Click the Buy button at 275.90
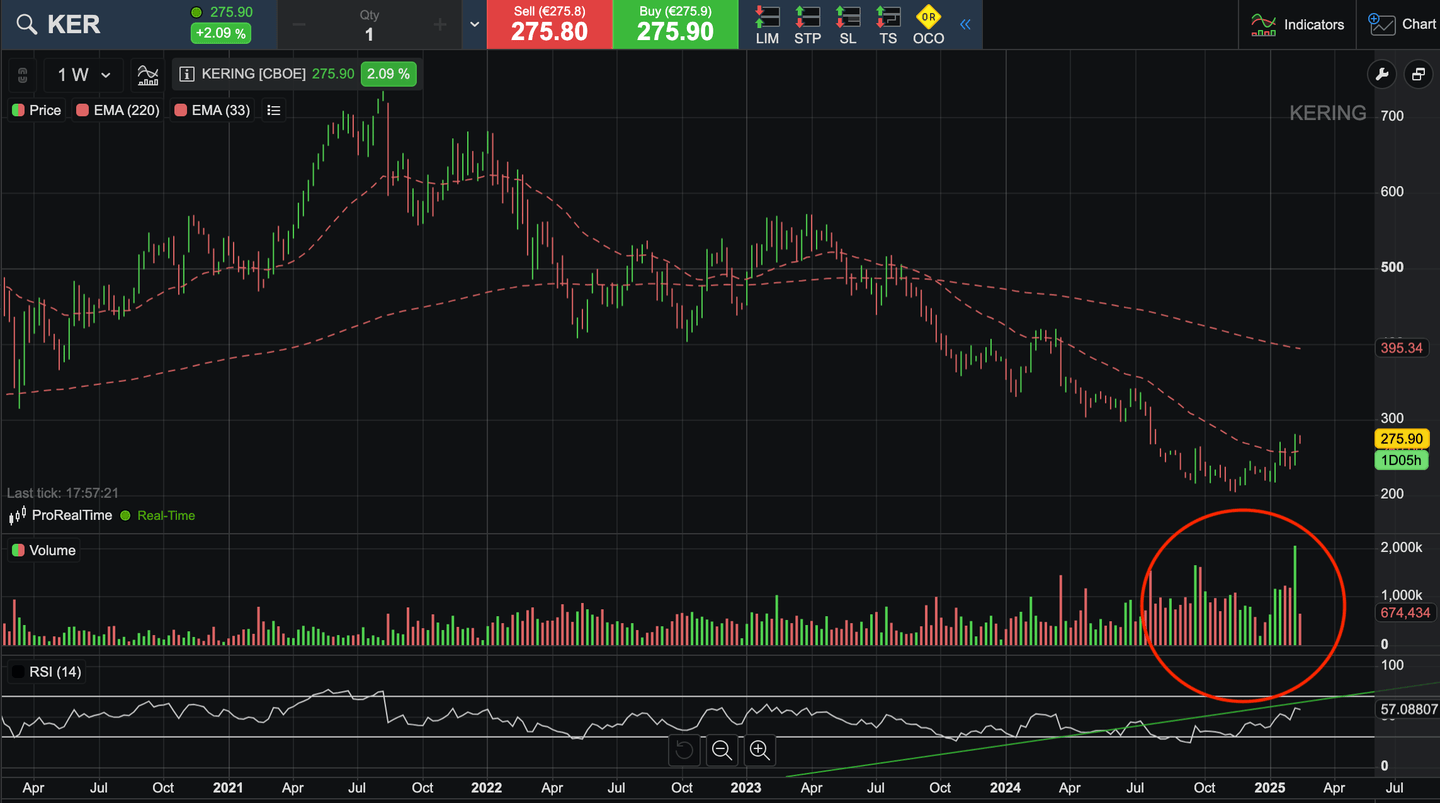 (x=675, y=24)
